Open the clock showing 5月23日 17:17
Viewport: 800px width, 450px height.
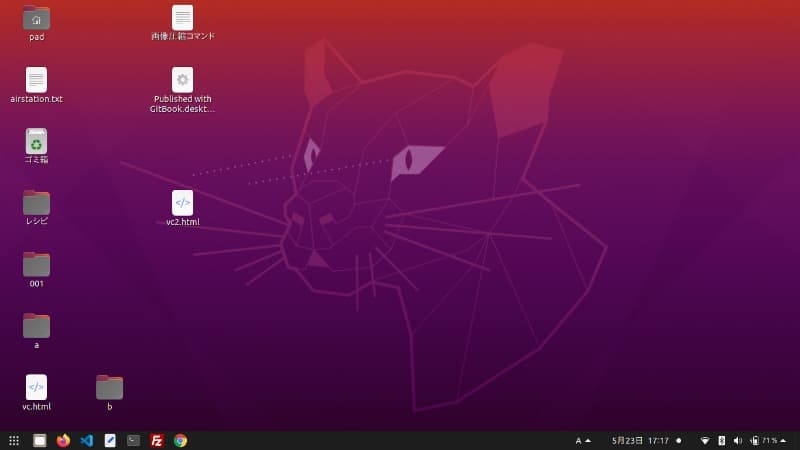click(x=640, y=440)
